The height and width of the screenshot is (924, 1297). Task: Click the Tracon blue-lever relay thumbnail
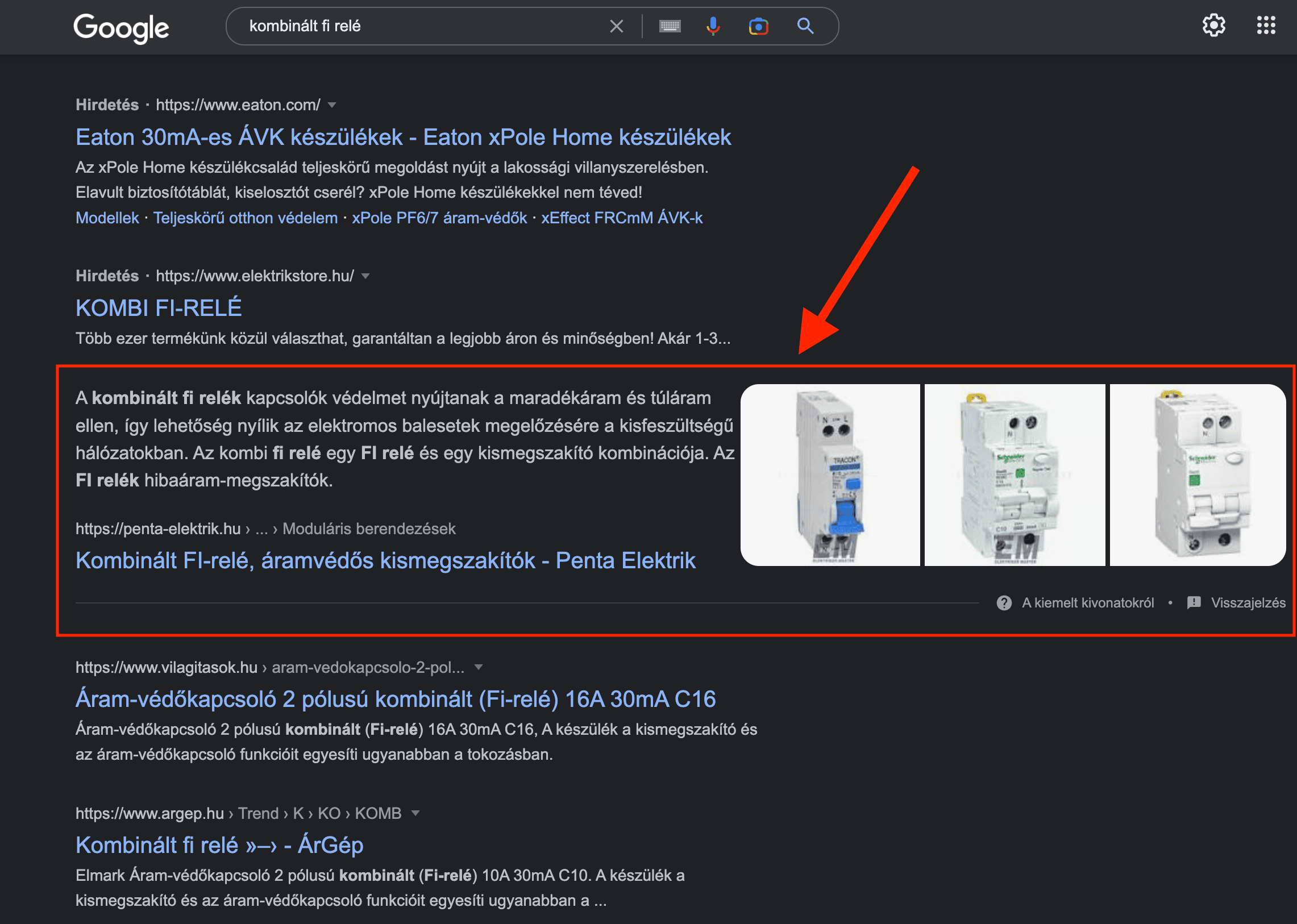coord(830,475)
